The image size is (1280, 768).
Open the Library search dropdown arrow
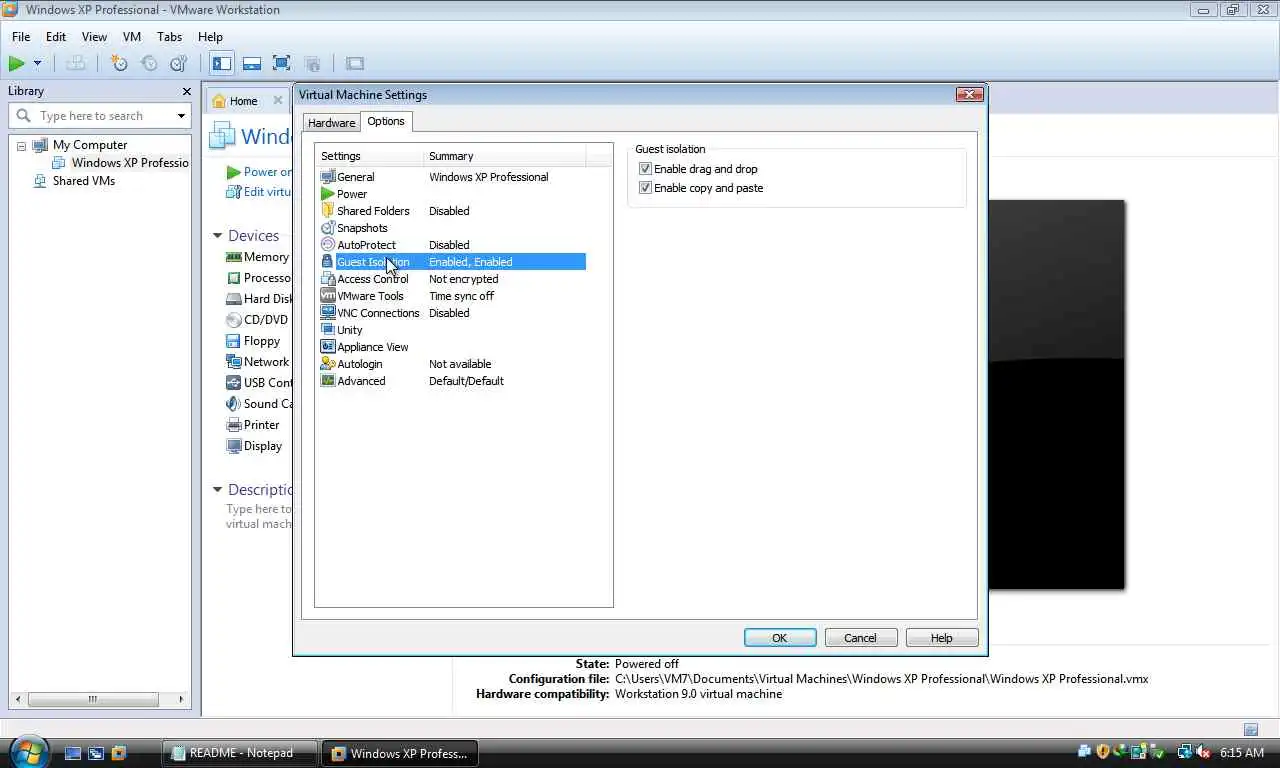(x=181, y=116)
